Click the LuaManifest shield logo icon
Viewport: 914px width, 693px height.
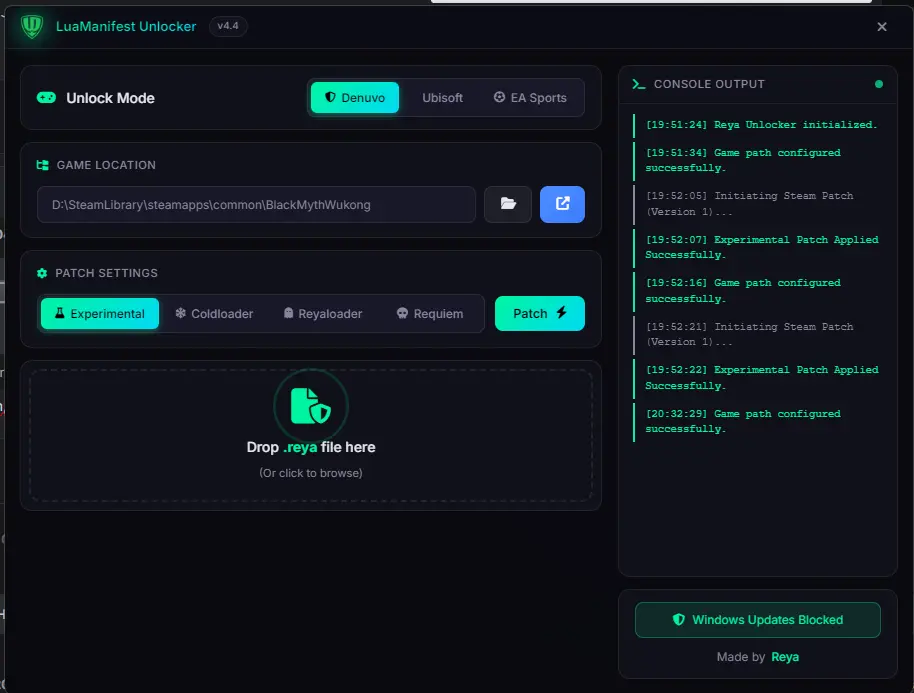tap(31, 26)
